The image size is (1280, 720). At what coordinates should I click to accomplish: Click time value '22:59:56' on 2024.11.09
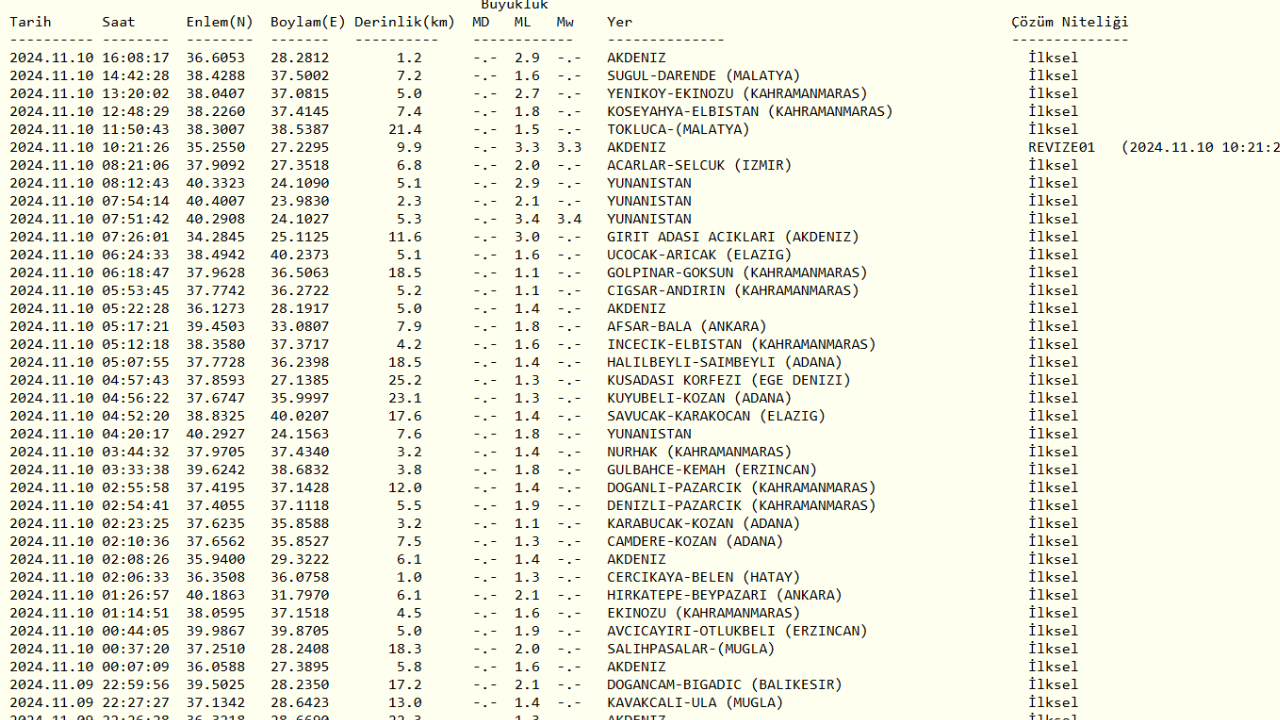136,686
